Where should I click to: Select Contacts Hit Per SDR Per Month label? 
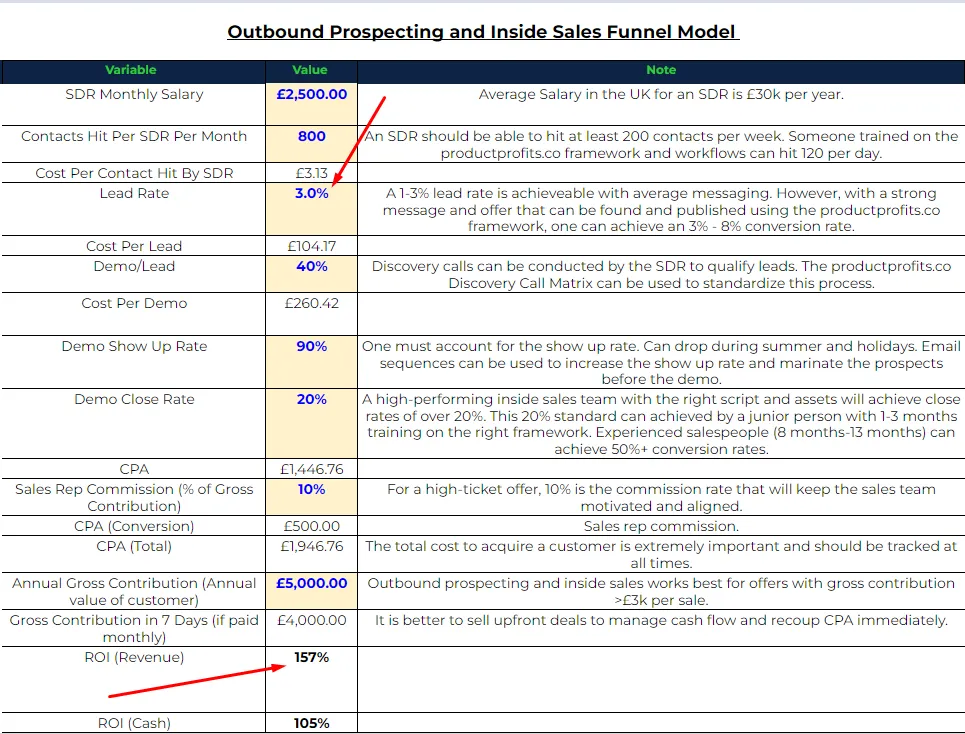[x=134, y=144]
